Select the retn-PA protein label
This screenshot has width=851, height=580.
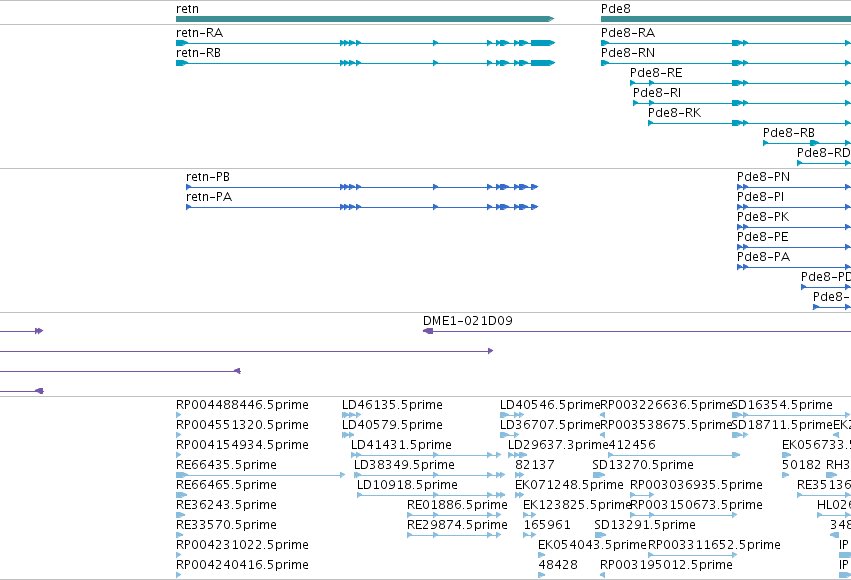pyautogui.click(x=209, y=197)
